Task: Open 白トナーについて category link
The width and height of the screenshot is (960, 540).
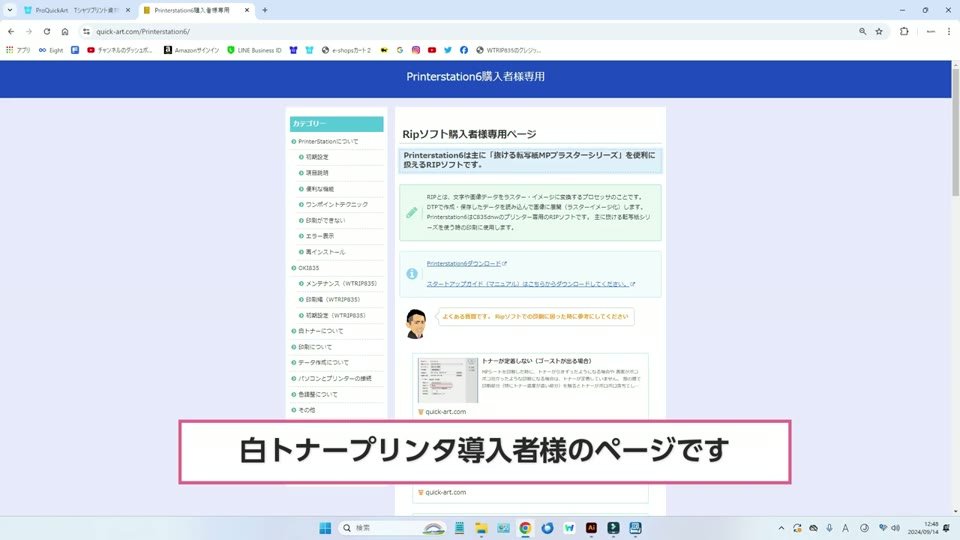Action: [x=320, y=331]
